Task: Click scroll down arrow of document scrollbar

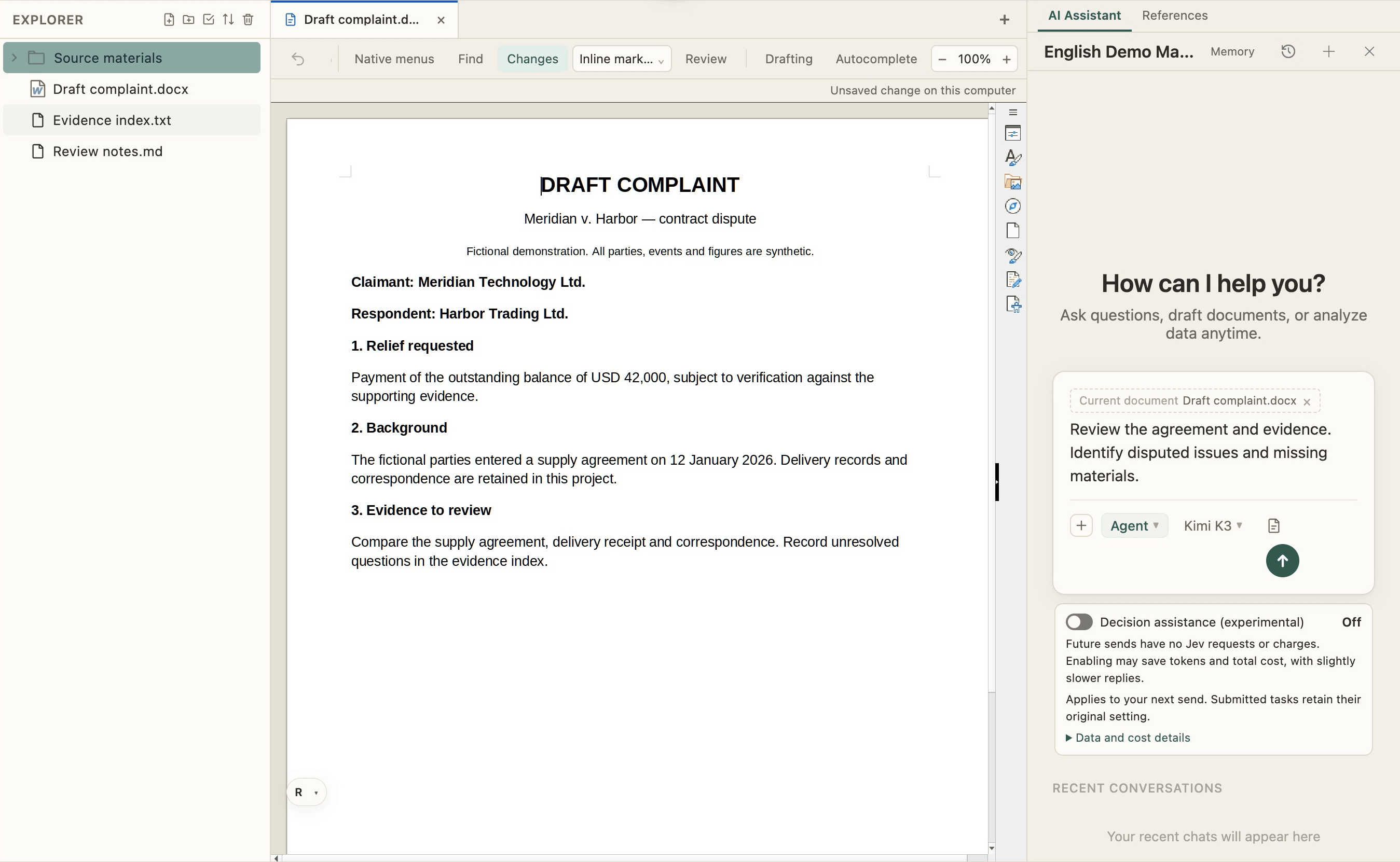Action: (x=992, y=849)
